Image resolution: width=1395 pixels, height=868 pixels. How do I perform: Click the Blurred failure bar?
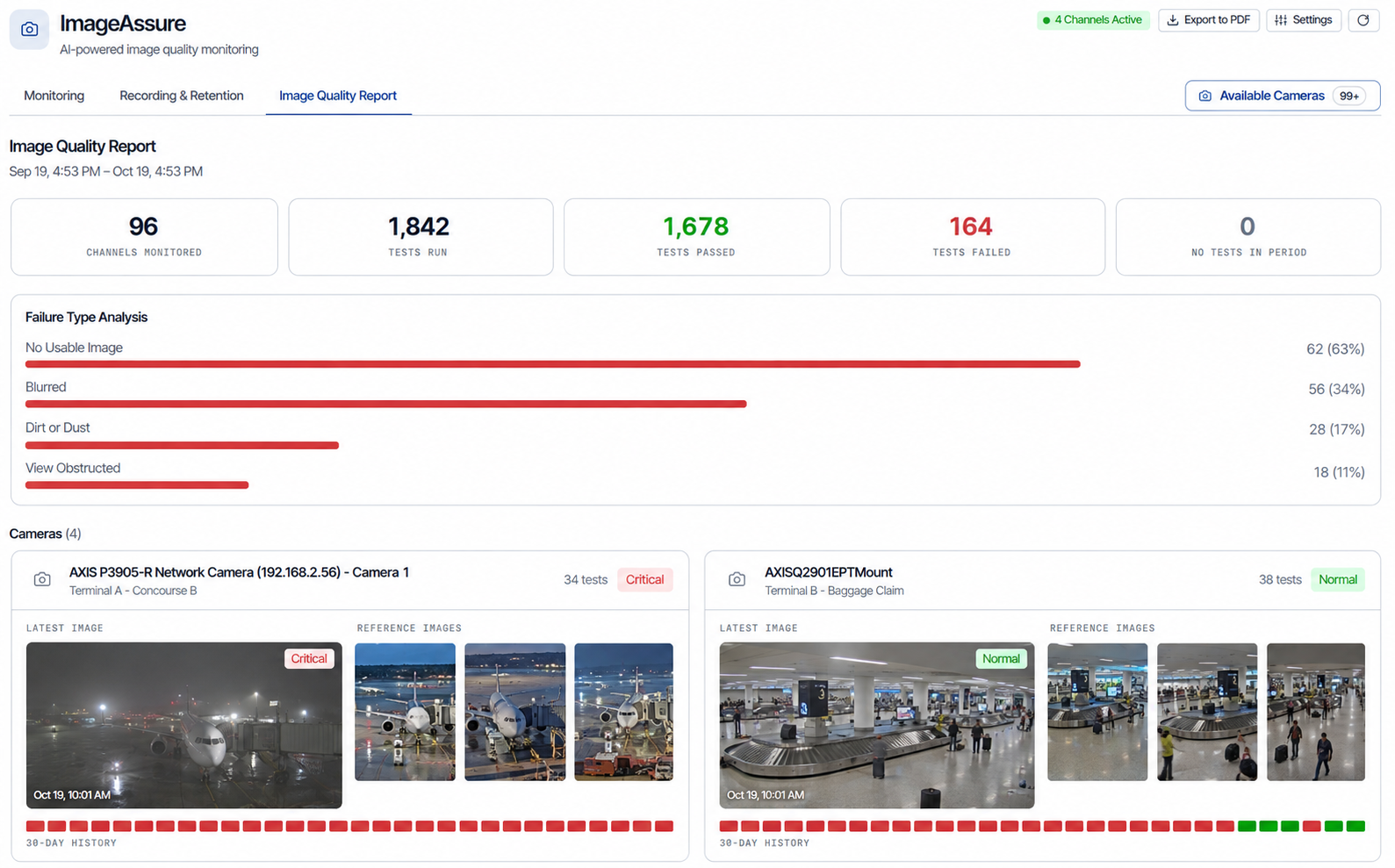pos(386,404)
